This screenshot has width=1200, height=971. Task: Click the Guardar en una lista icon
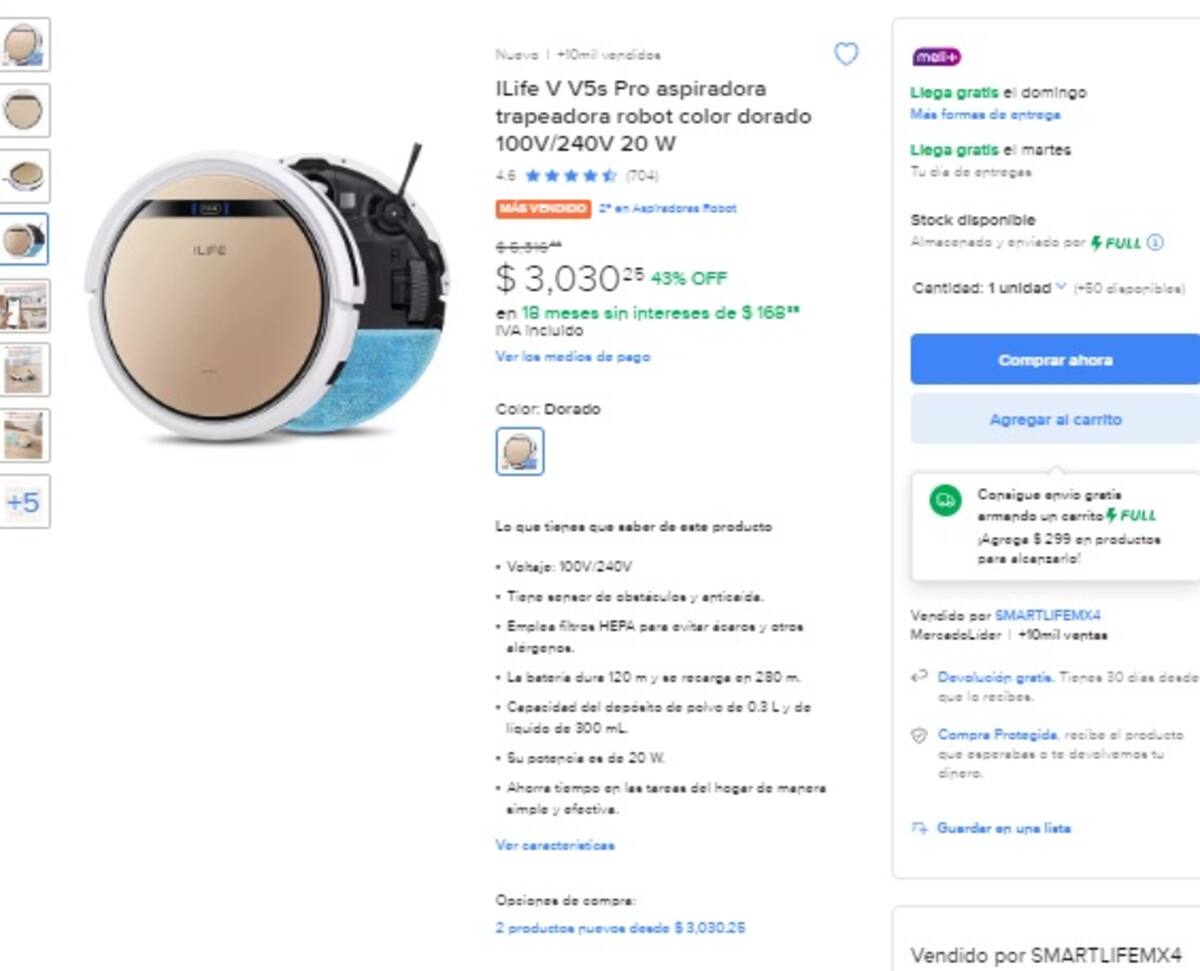click(x=919, y=828)
